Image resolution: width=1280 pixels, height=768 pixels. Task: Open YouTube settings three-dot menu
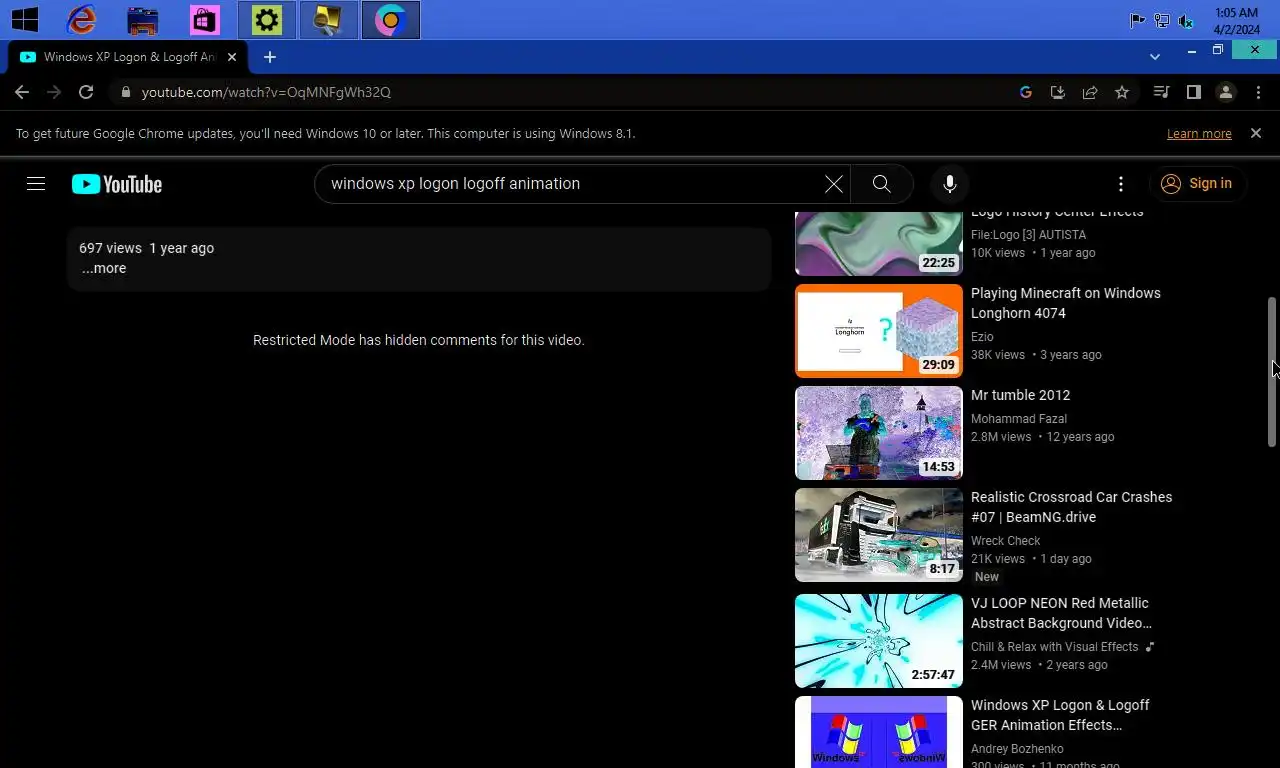click(1121, 184)
